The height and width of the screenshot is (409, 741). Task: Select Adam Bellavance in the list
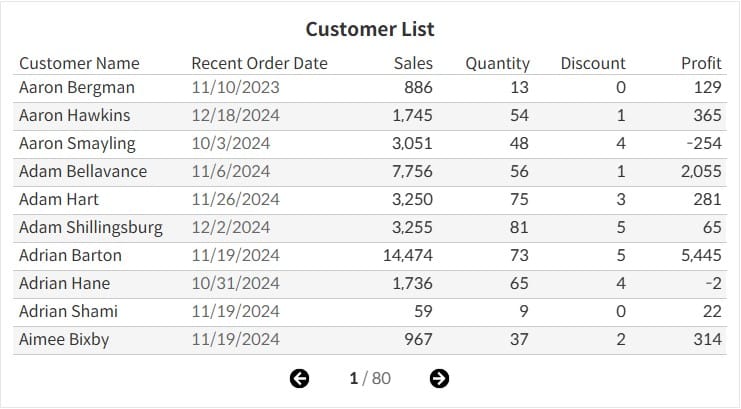point(83,171)
